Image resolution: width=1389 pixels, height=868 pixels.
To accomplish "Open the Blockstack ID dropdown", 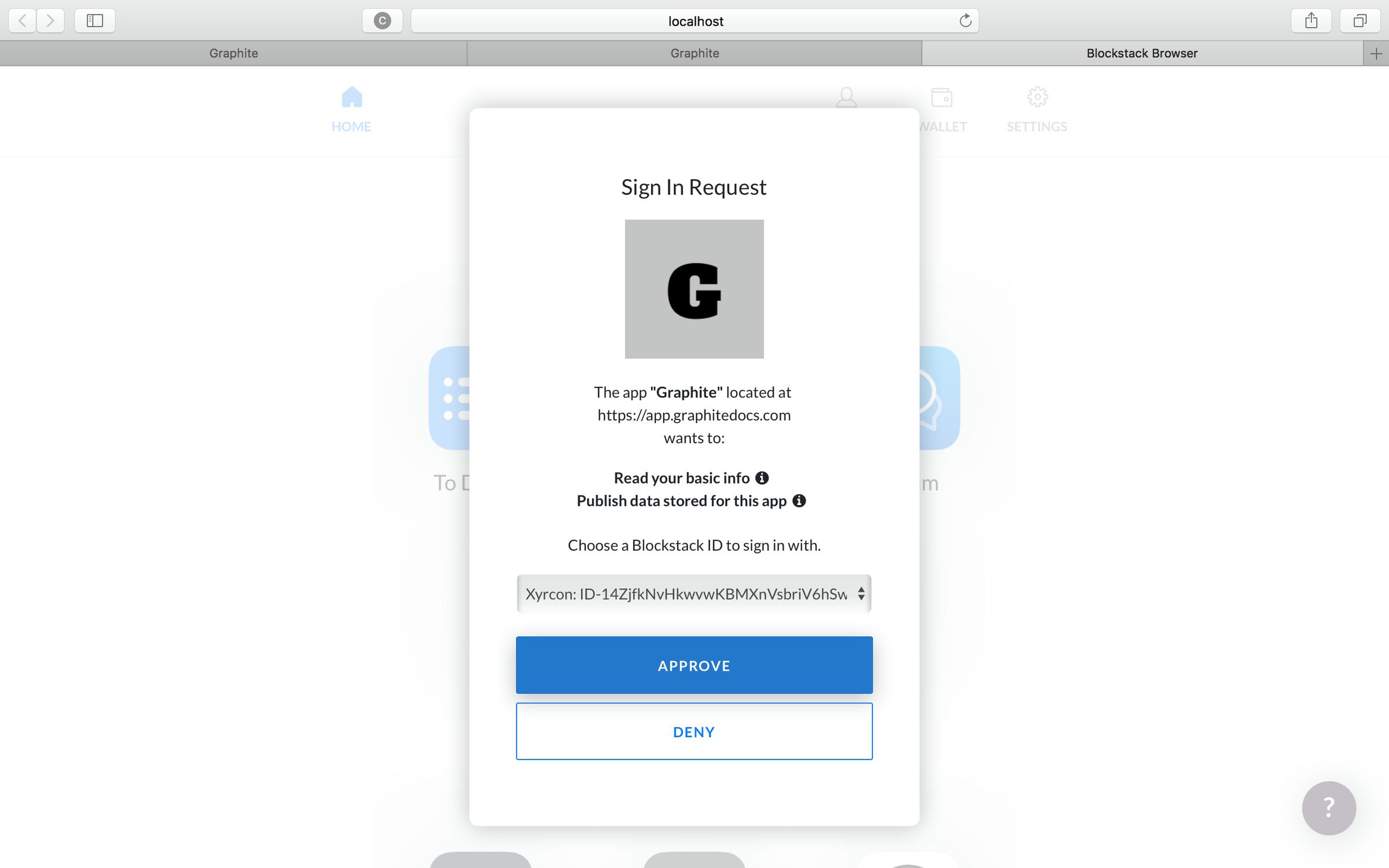I will click(x=694, y=594).
